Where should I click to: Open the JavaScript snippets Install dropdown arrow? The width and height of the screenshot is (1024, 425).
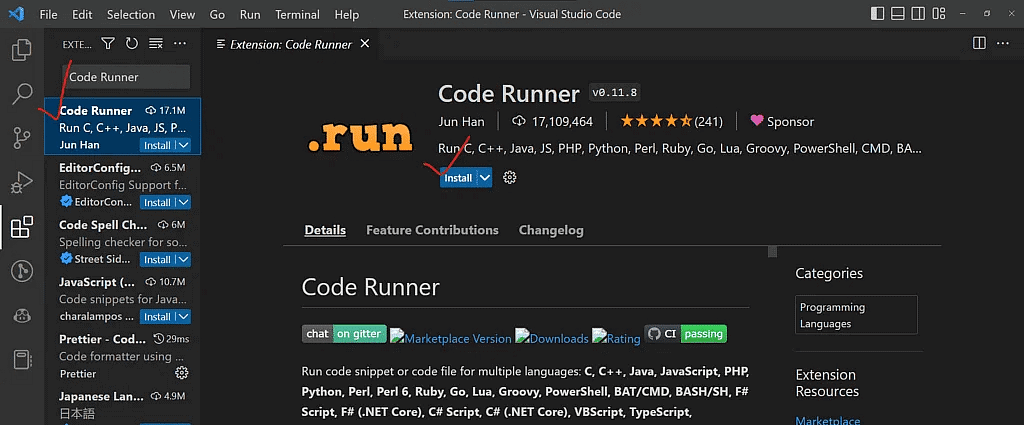184,317
